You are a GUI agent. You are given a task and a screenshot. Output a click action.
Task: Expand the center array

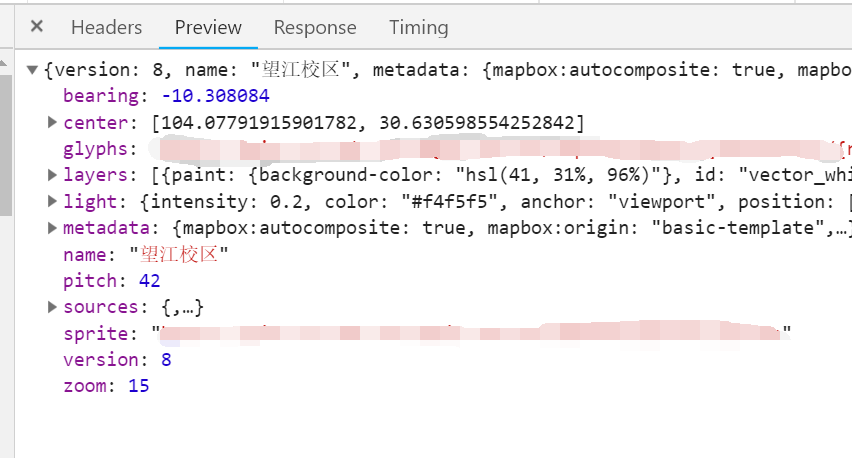pyautogui.click(x=52, y=122)
